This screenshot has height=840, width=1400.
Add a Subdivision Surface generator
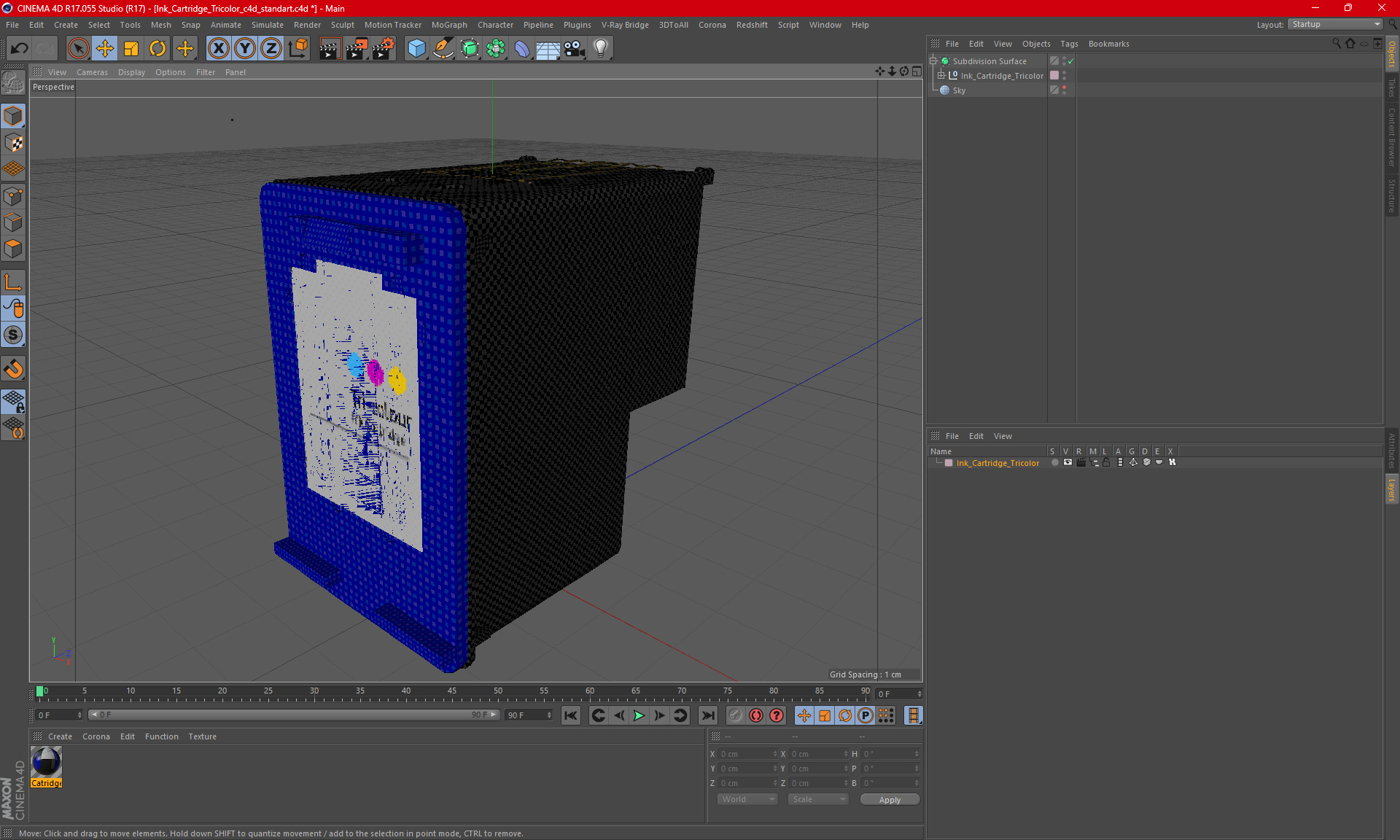tap(470, 49)
